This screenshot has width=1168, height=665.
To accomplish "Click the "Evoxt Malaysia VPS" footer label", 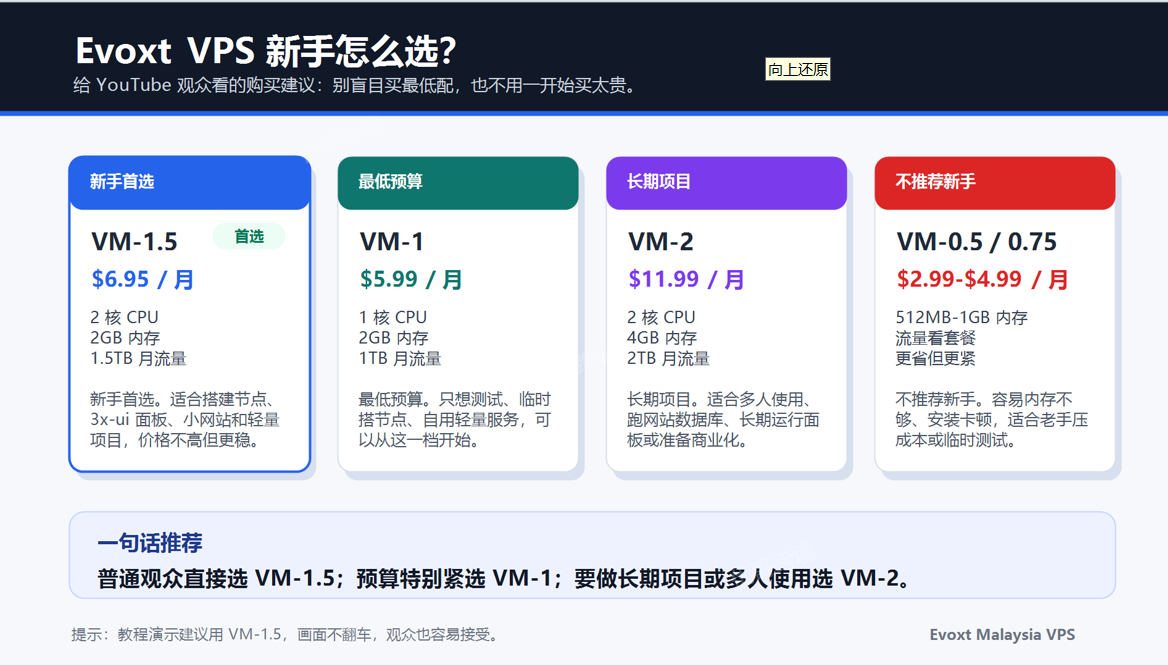I will [1002, 634].
